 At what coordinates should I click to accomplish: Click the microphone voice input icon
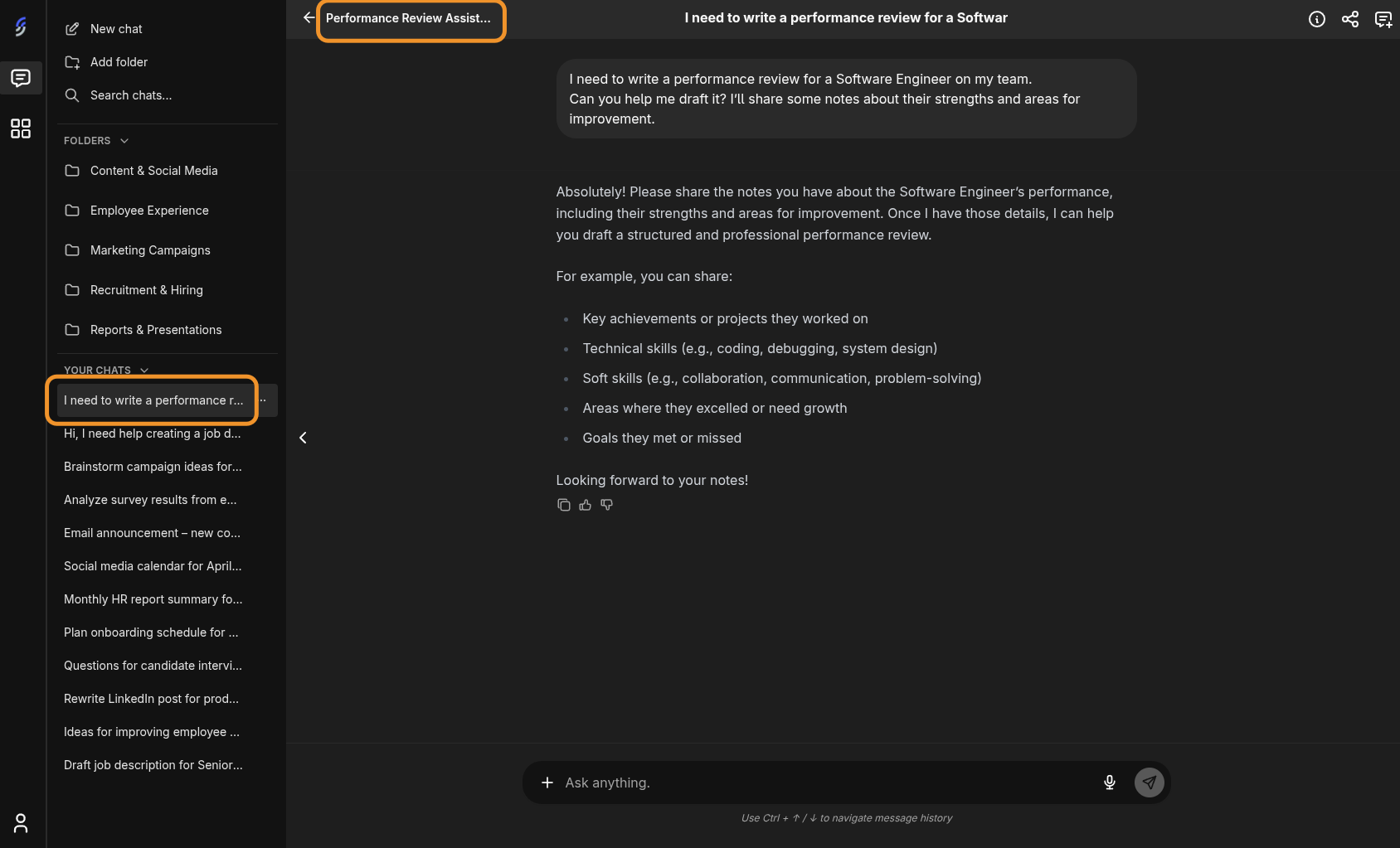[x=1110, y=783]
